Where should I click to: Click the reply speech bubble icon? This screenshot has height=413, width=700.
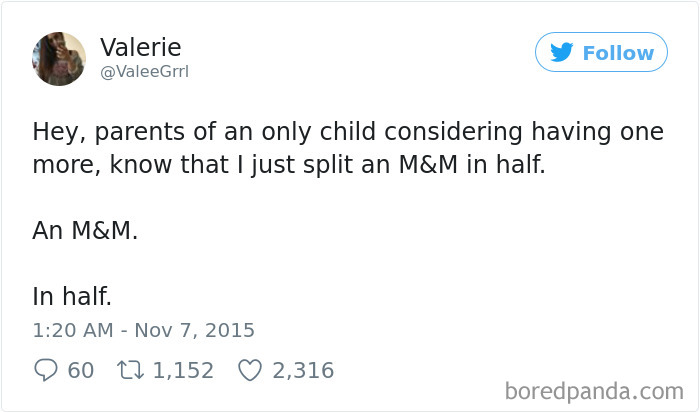(46, 370)
